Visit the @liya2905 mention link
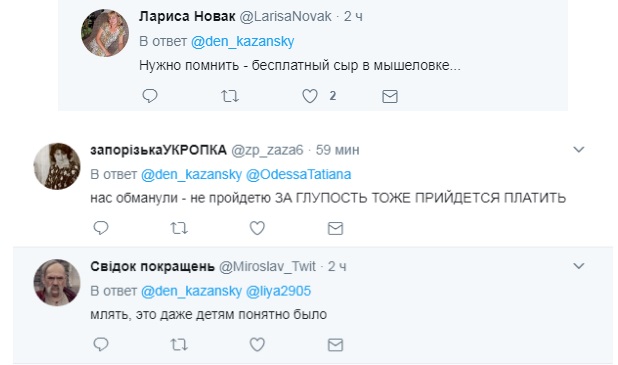618x365 pixels. (278, 291)
